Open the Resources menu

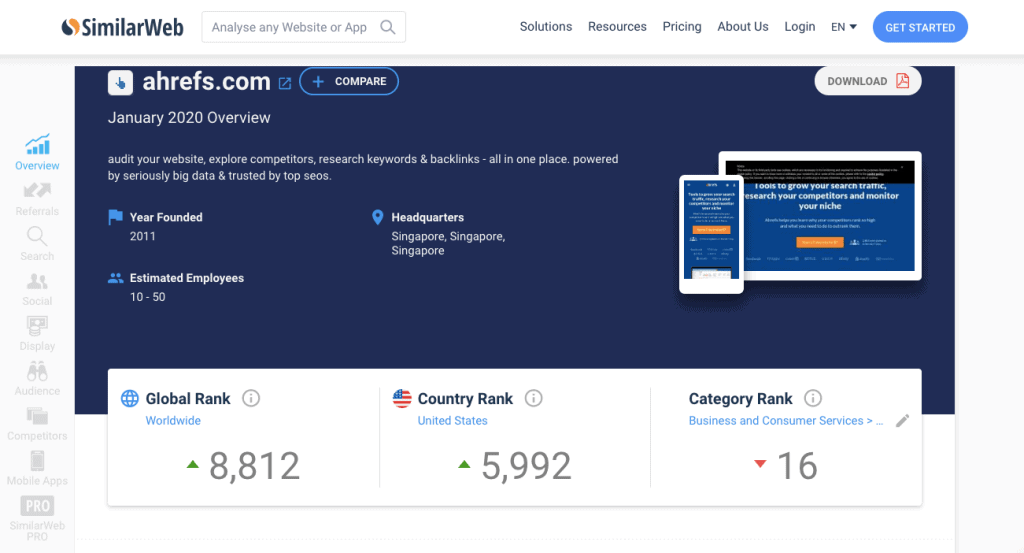pos(617,27)
